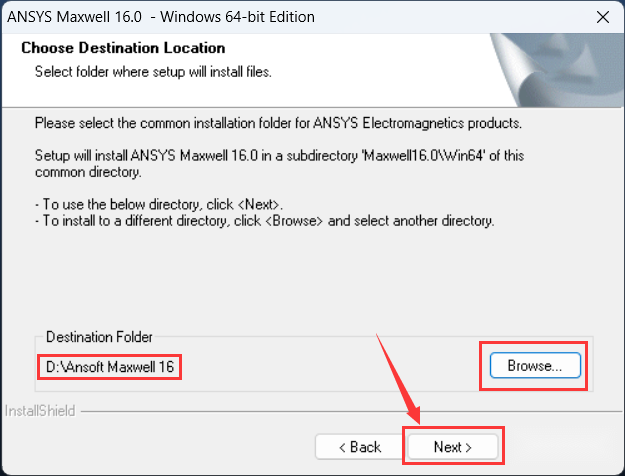
Task: Click the 'Please select the common installation folder' sentence
Action: click(278, 123)
